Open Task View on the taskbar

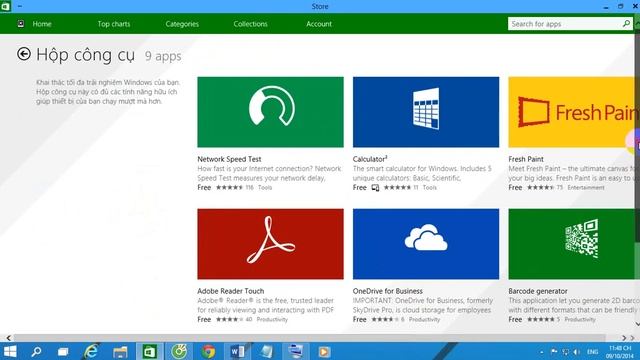tap(63, 351)
